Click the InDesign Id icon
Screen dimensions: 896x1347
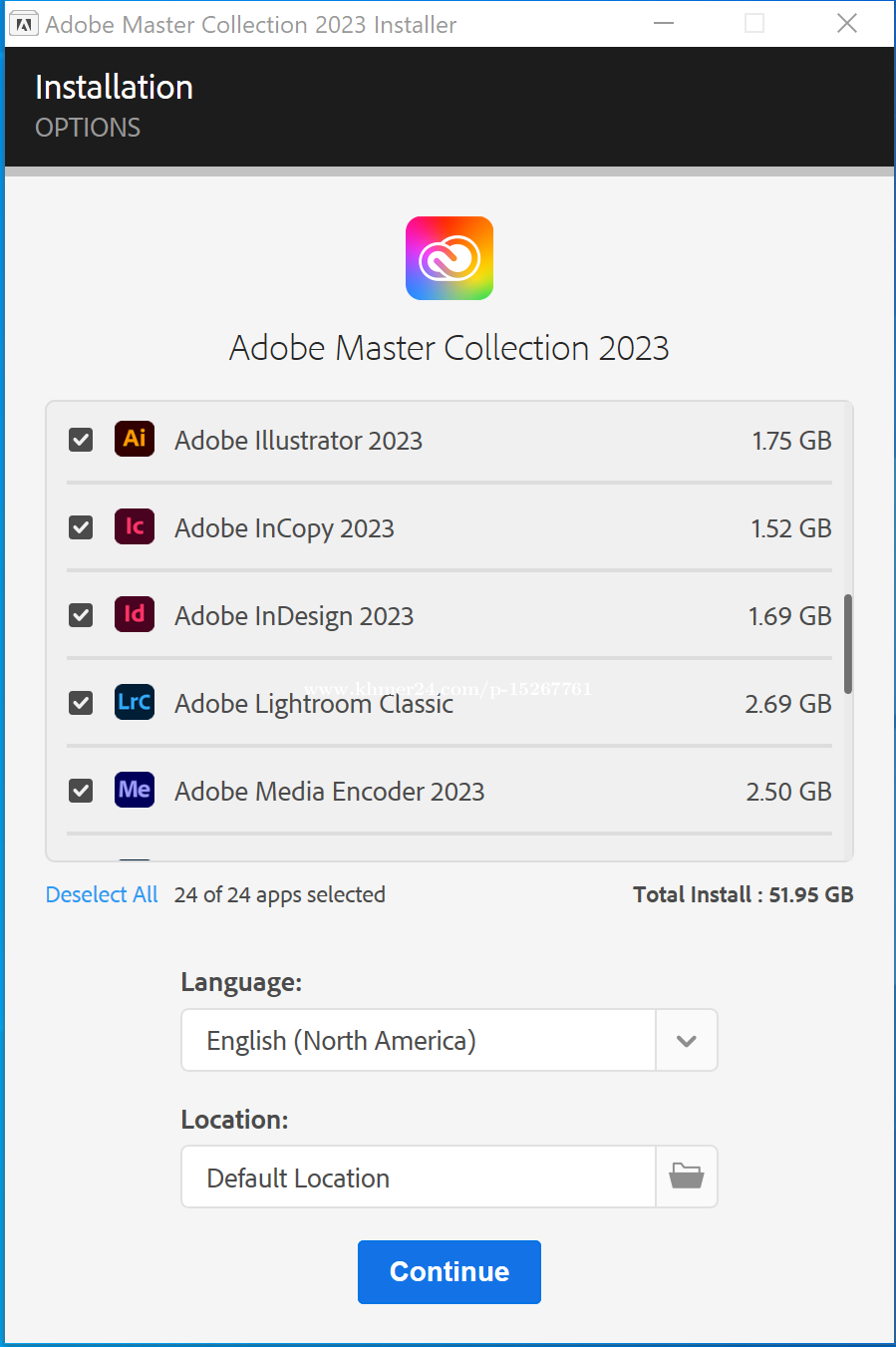[x=135, y=614]
